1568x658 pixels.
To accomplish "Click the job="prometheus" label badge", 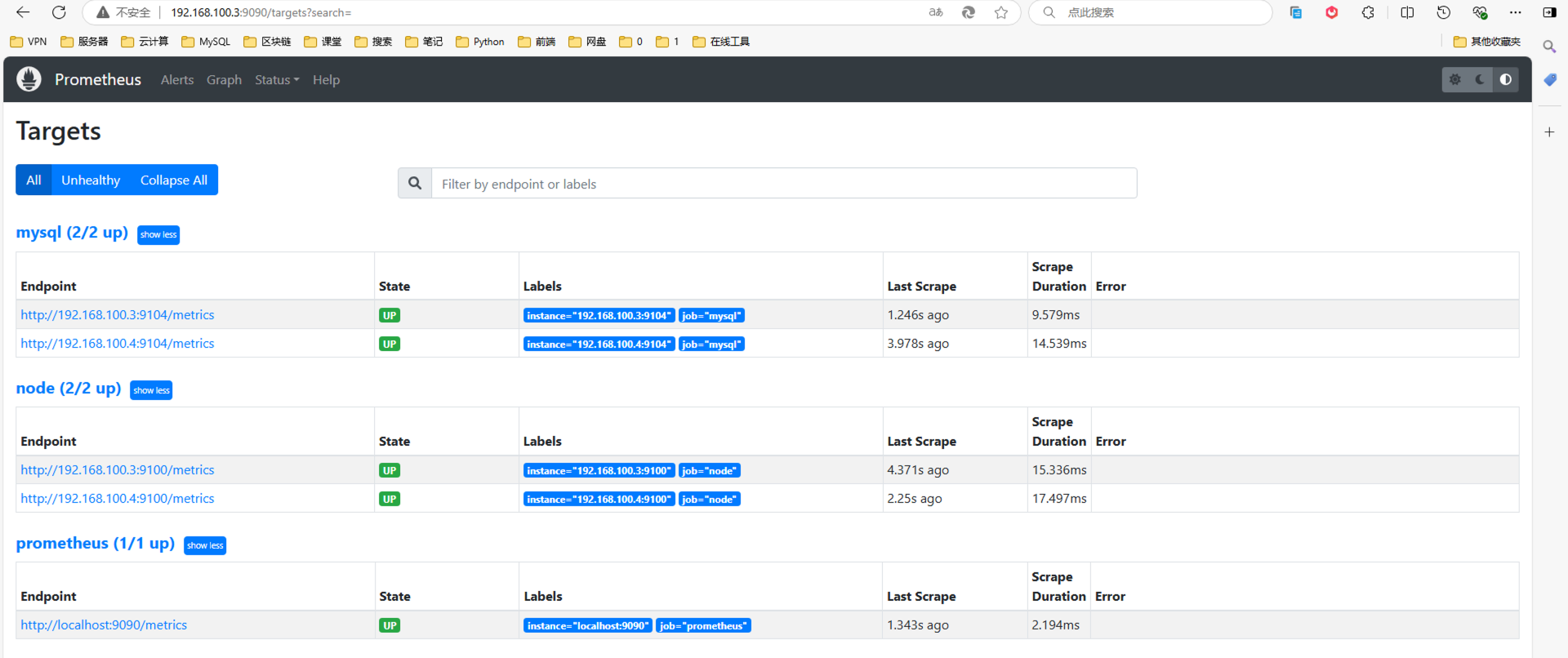I will click(x=703, y=626).
